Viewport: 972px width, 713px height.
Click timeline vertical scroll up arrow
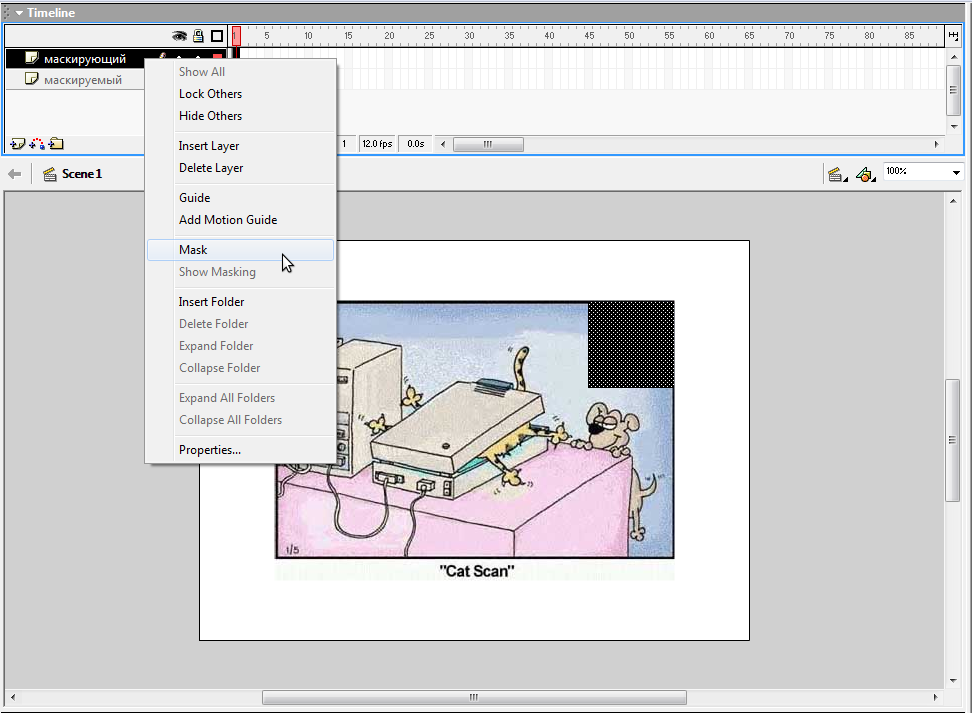[953, 57]
